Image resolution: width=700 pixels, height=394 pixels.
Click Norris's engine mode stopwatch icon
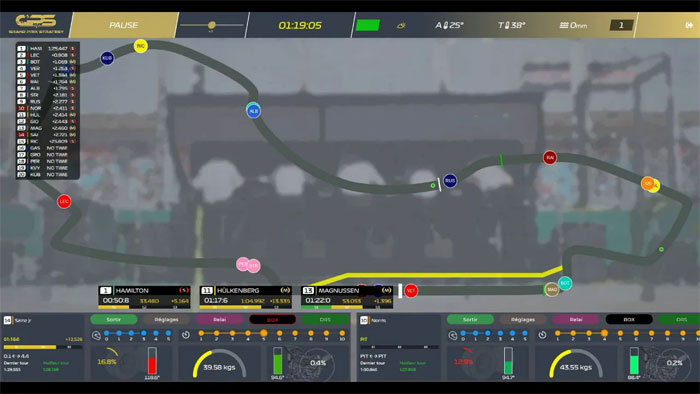pos(542,335)
